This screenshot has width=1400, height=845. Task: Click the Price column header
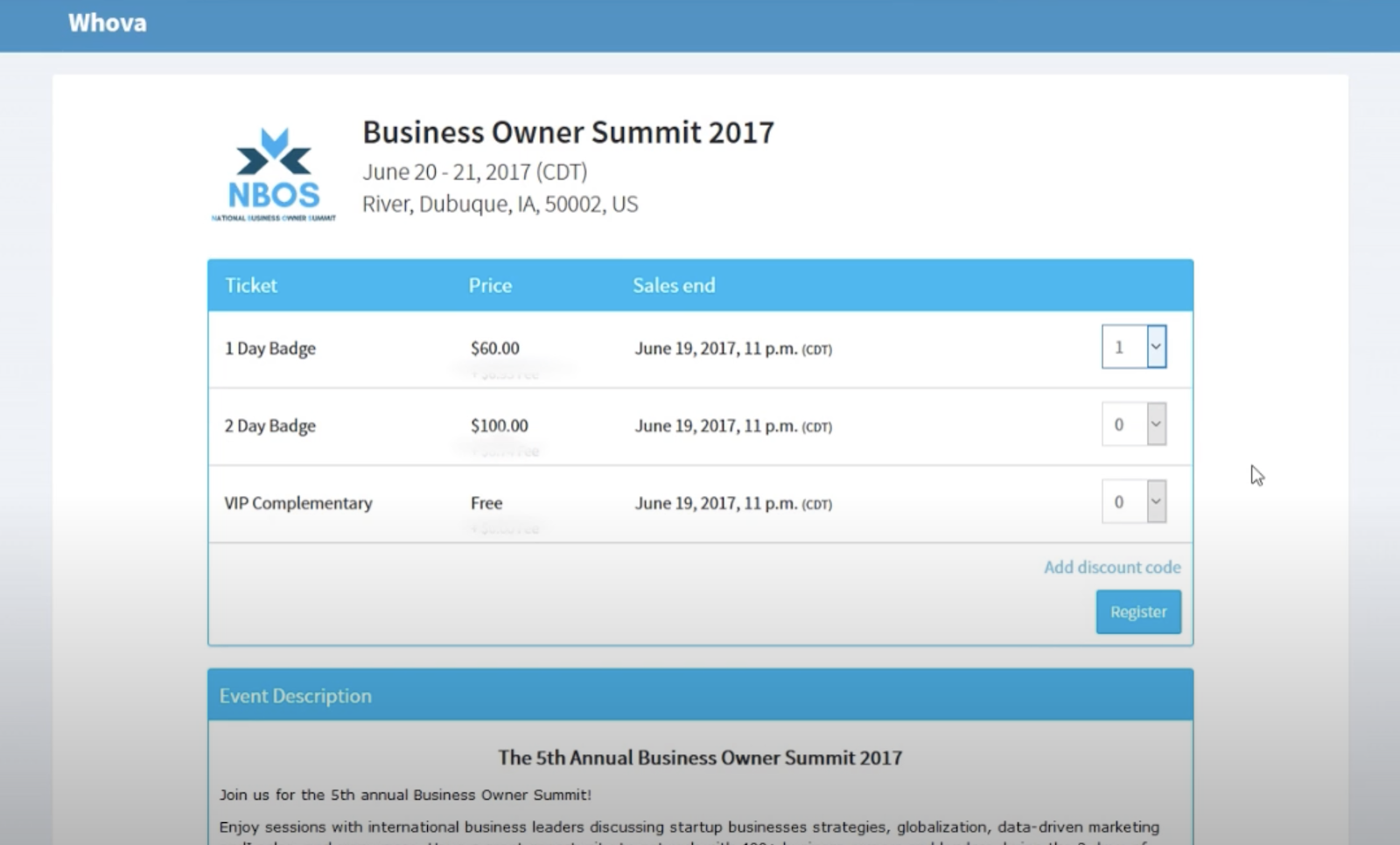click(x=490, y=285)
